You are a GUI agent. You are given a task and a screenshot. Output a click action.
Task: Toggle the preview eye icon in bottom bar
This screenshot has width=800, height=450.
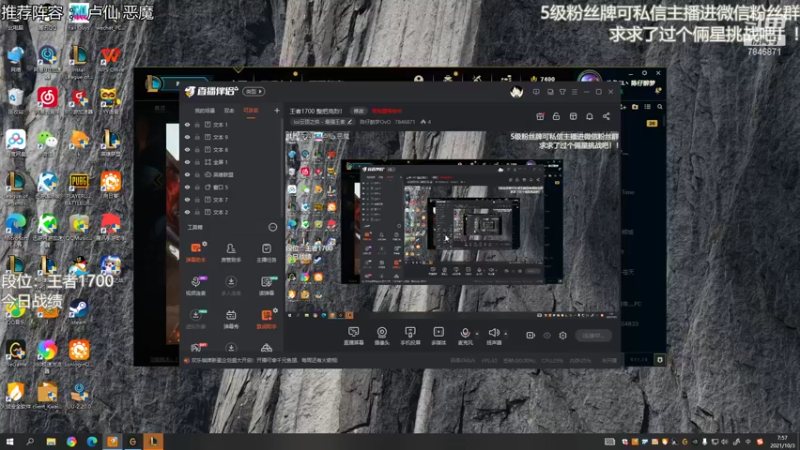pos(547,335)
